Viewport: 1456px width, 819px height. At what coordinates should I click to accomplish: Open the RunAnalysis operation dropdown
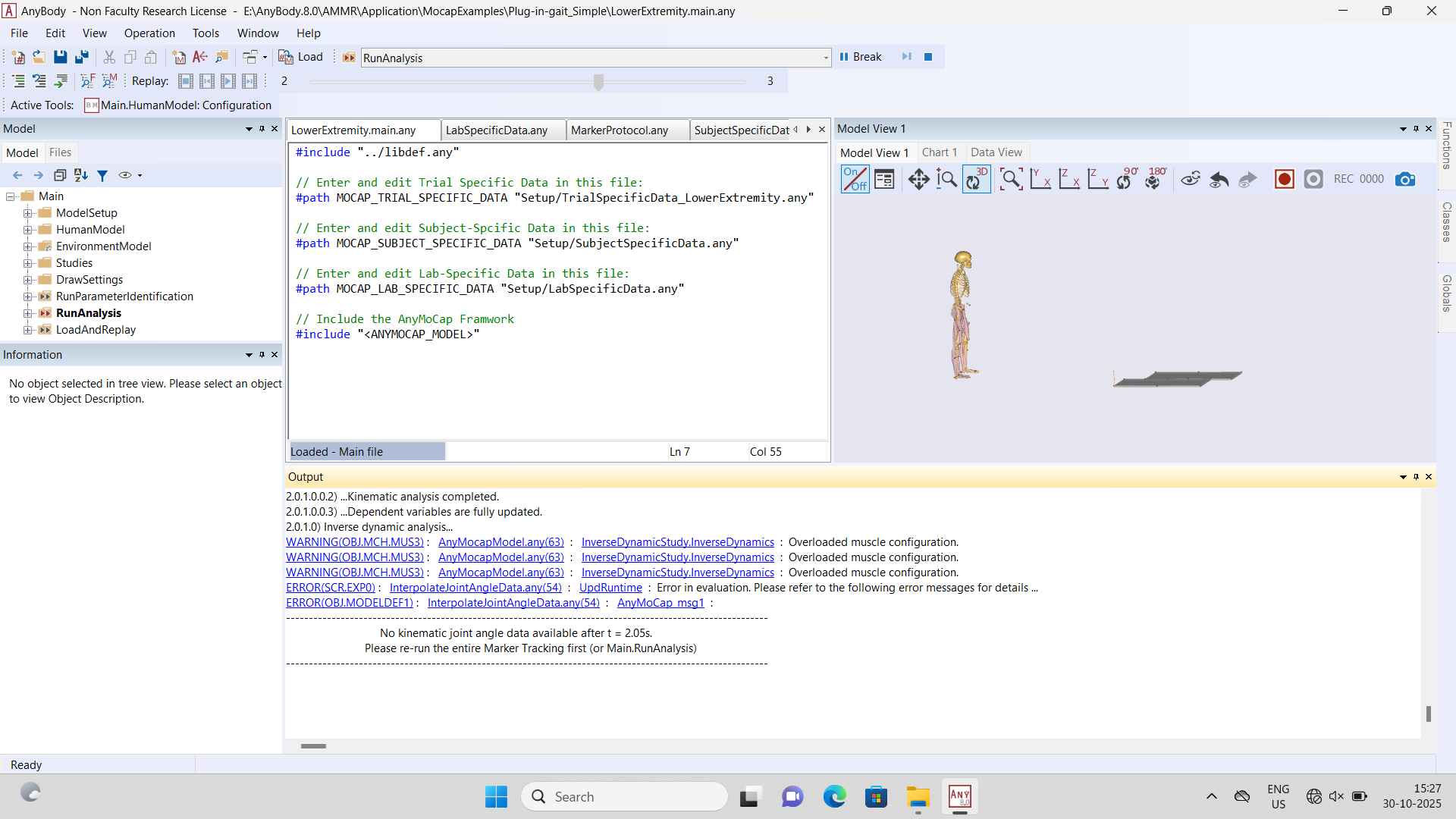click(825, 58)
